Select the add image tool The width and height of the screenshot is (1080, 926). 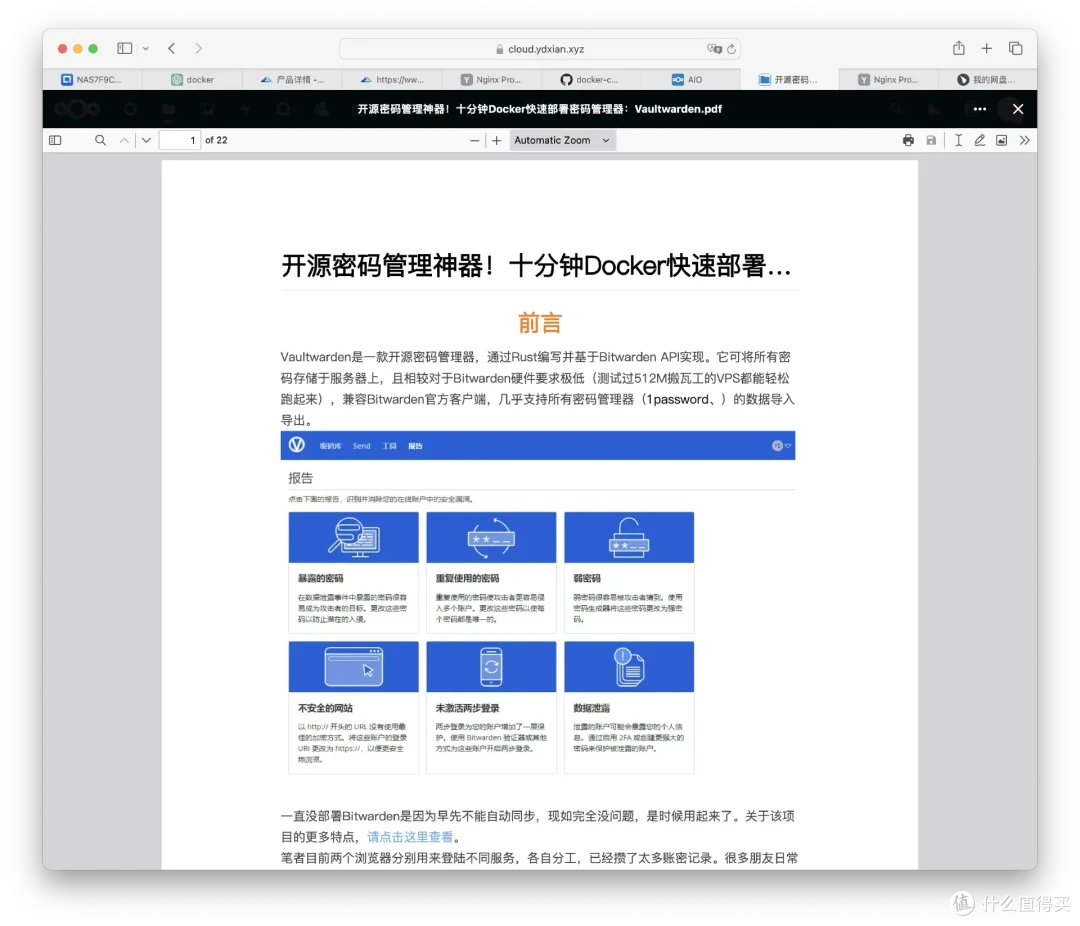pyautogui.click(x=1001, y=141)
